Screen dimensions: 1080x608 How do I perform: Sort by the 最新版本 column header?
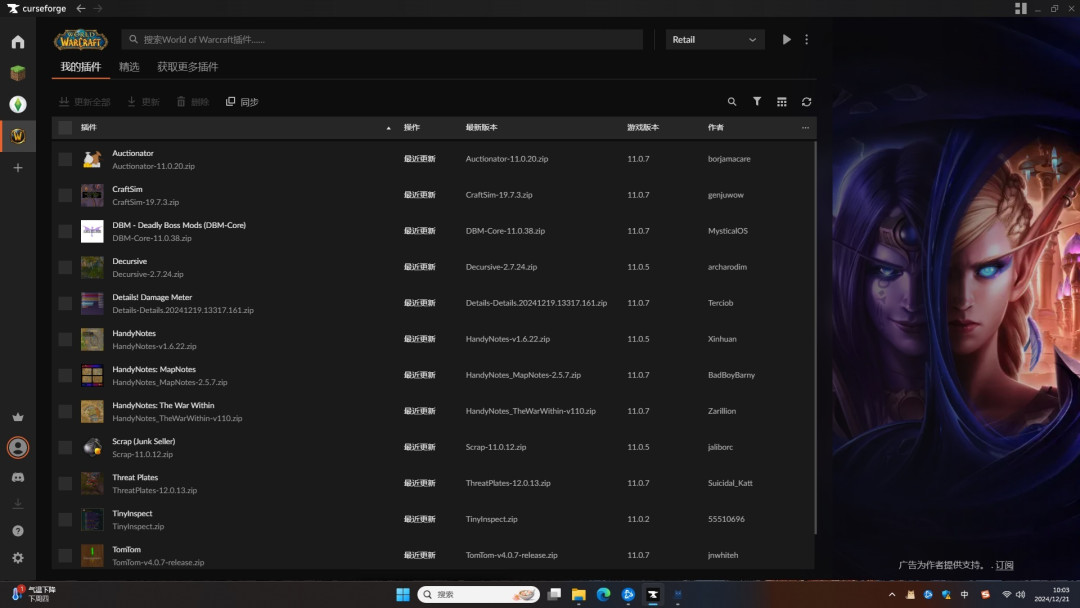481,127
